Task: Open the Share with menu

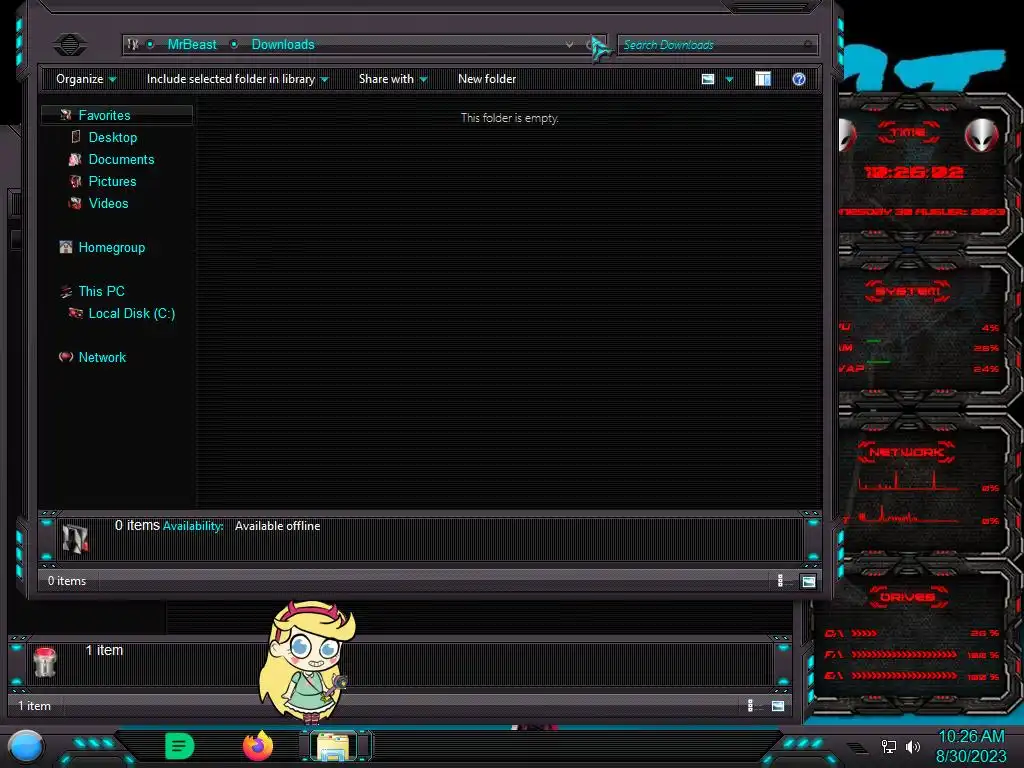Action: tap(392, 79)
